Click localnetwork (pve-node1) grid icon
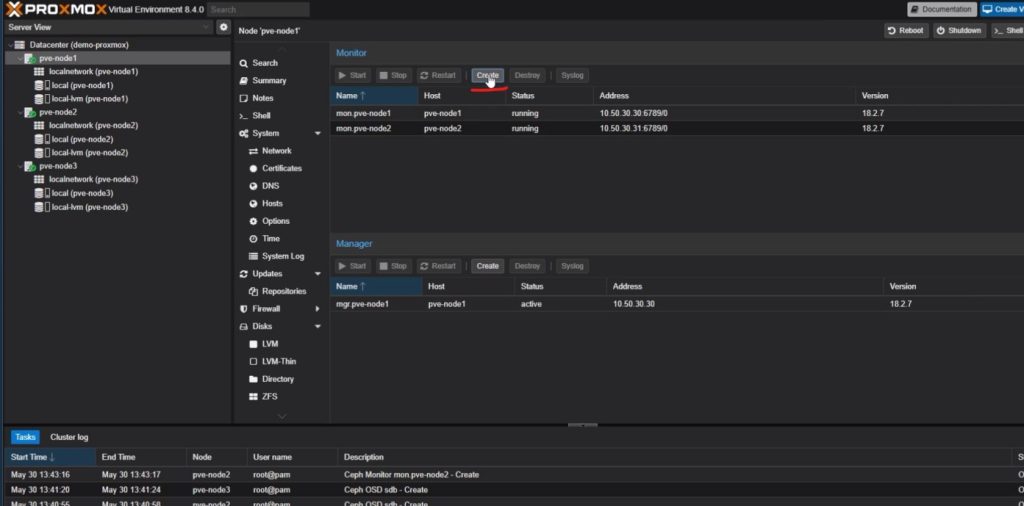 coord(39,72)
